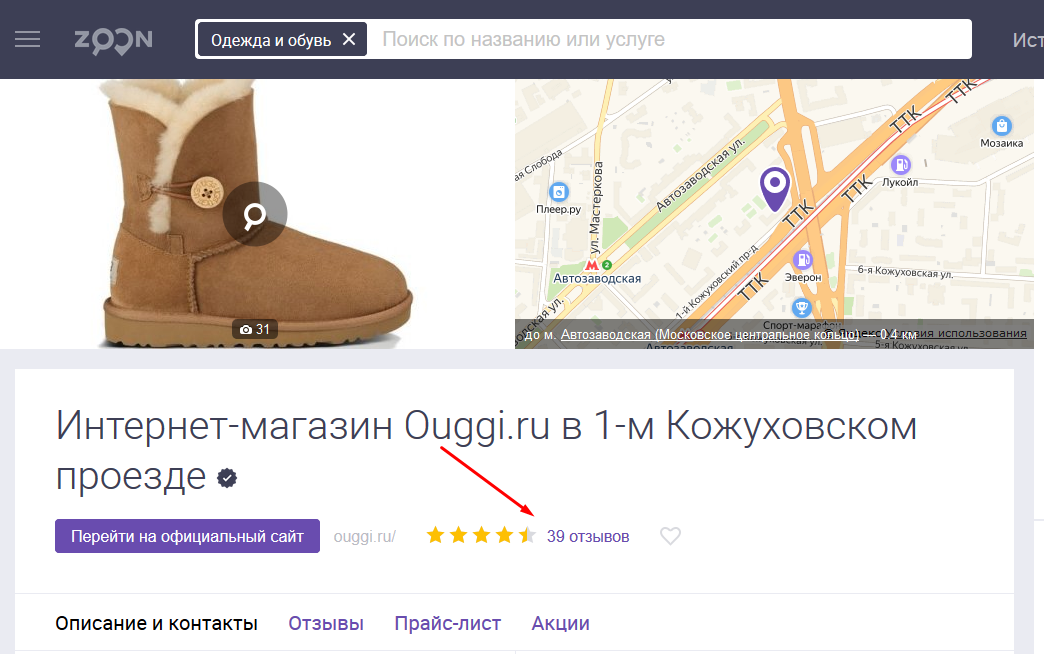This screenshot has height=654, width=1044.
Task: Open Мозаика shopping marker on map
Action: [x=1001, y=125]
